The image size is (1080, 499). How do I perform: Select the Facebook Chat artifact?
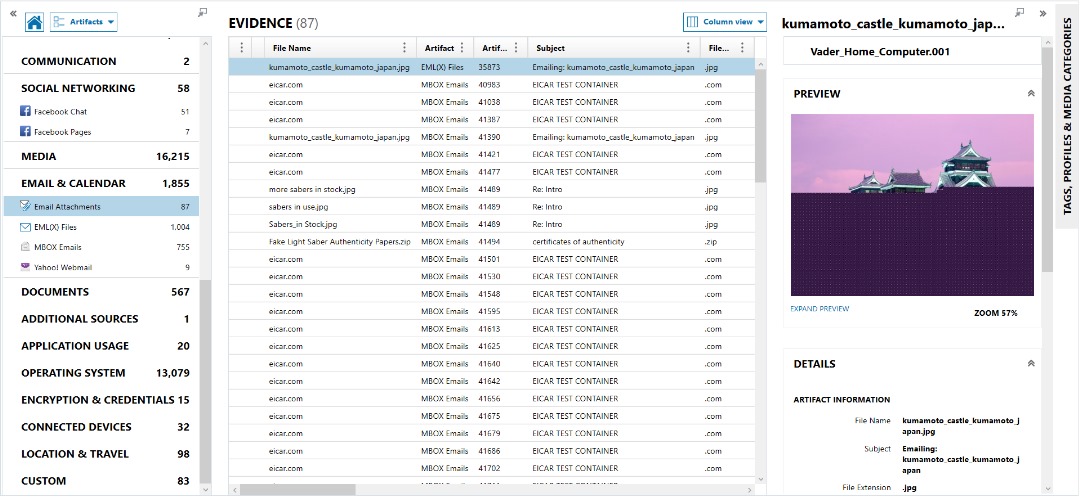click(101, 112)
